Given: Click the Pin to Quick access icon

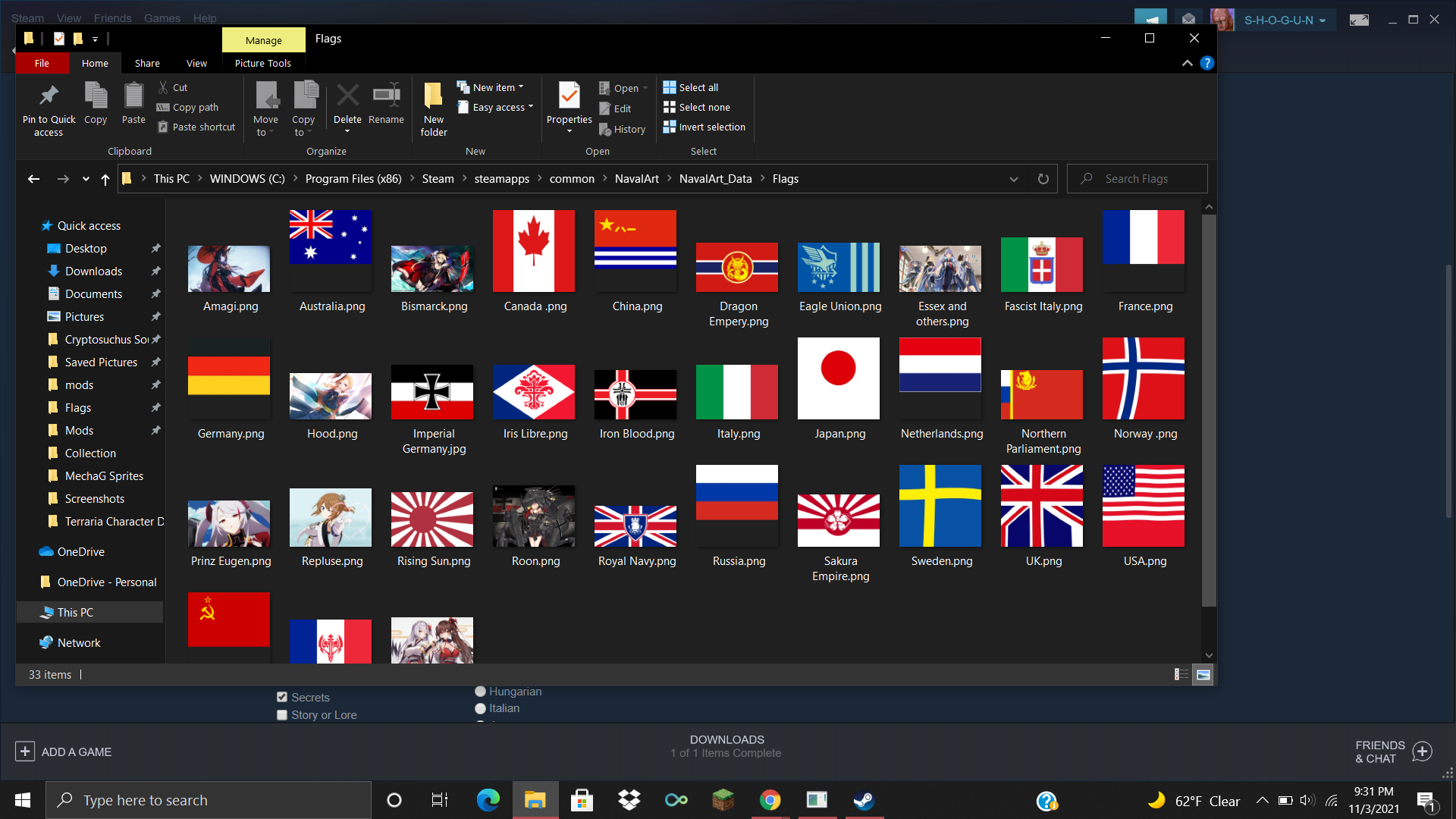Looking at the screenshot, I should click(49, 96).
